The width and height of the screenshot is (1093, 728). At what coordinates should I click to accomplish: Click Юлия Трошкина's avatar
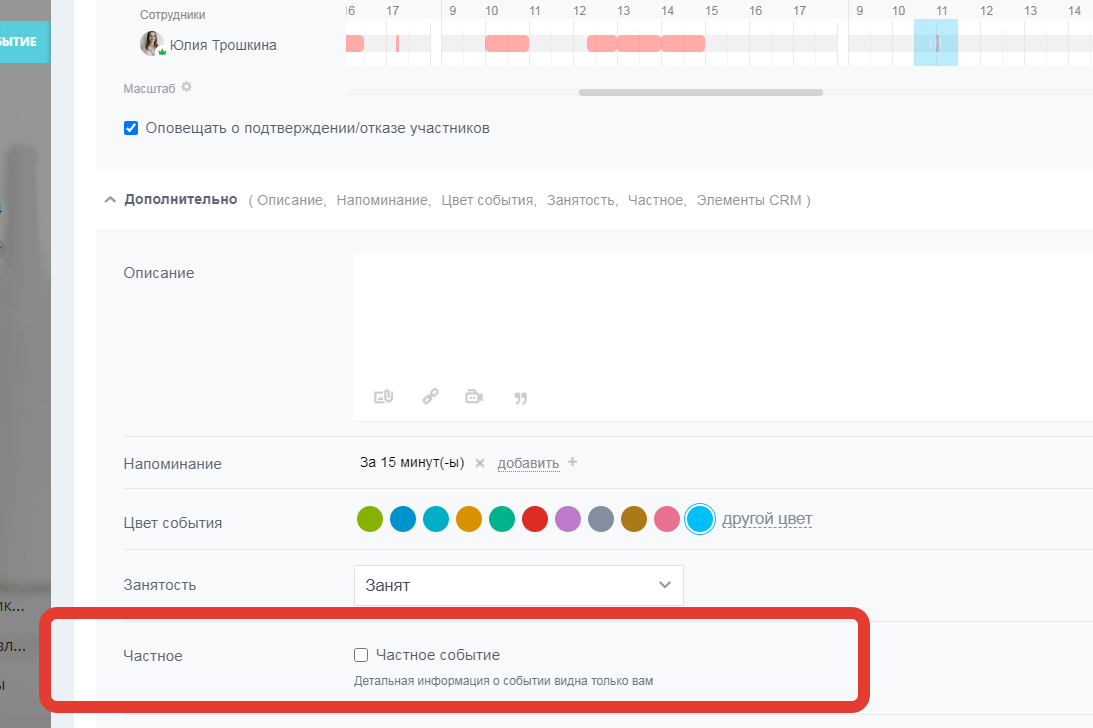pos(152,44)
